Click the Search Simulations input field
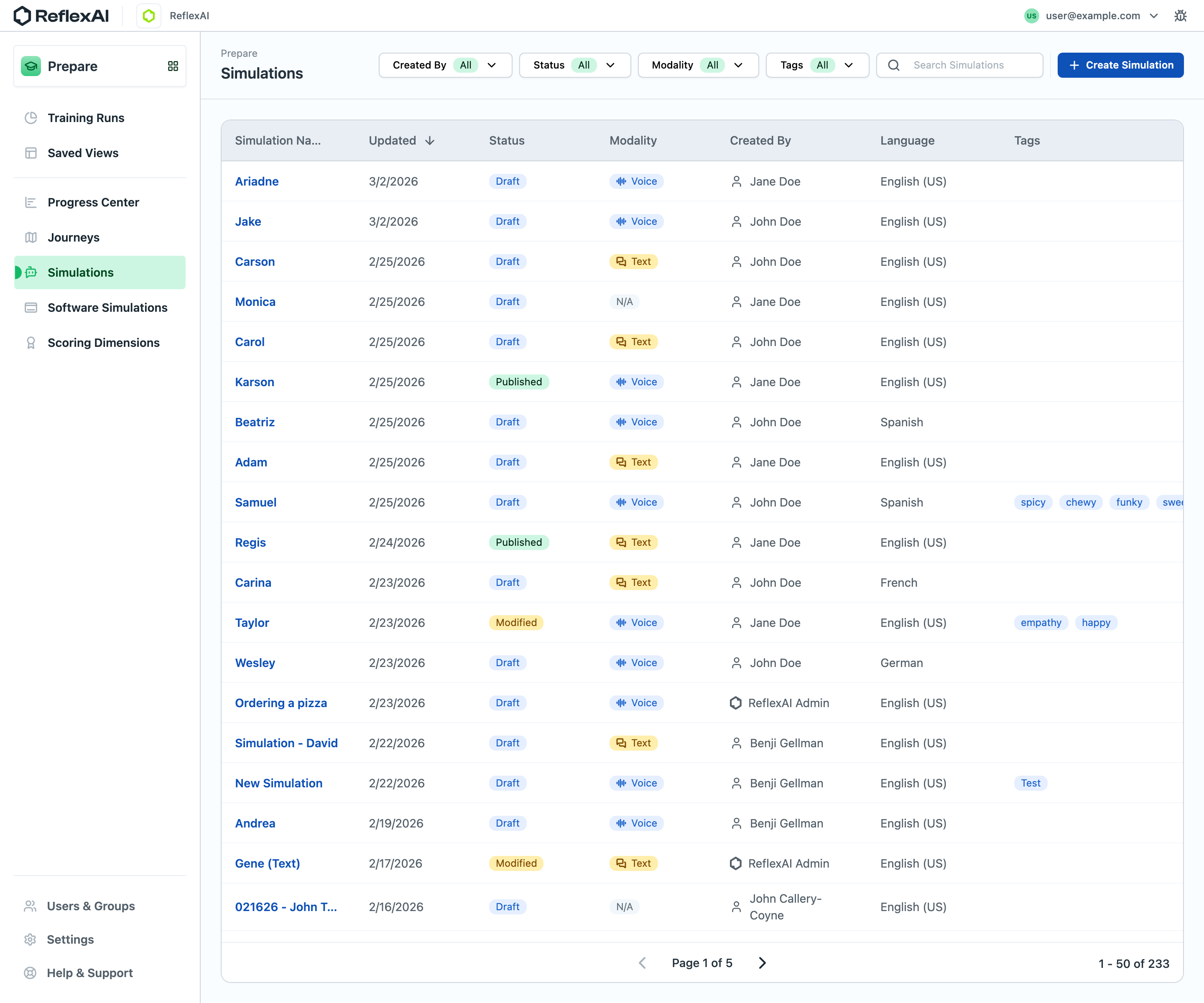This screenshot has height=1003, width=1204. [x=960, y=65]
